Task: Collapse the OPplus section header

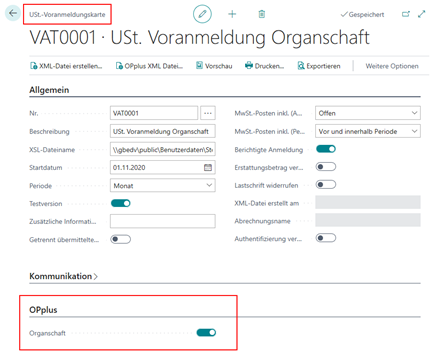Action: tap(43, 310)
